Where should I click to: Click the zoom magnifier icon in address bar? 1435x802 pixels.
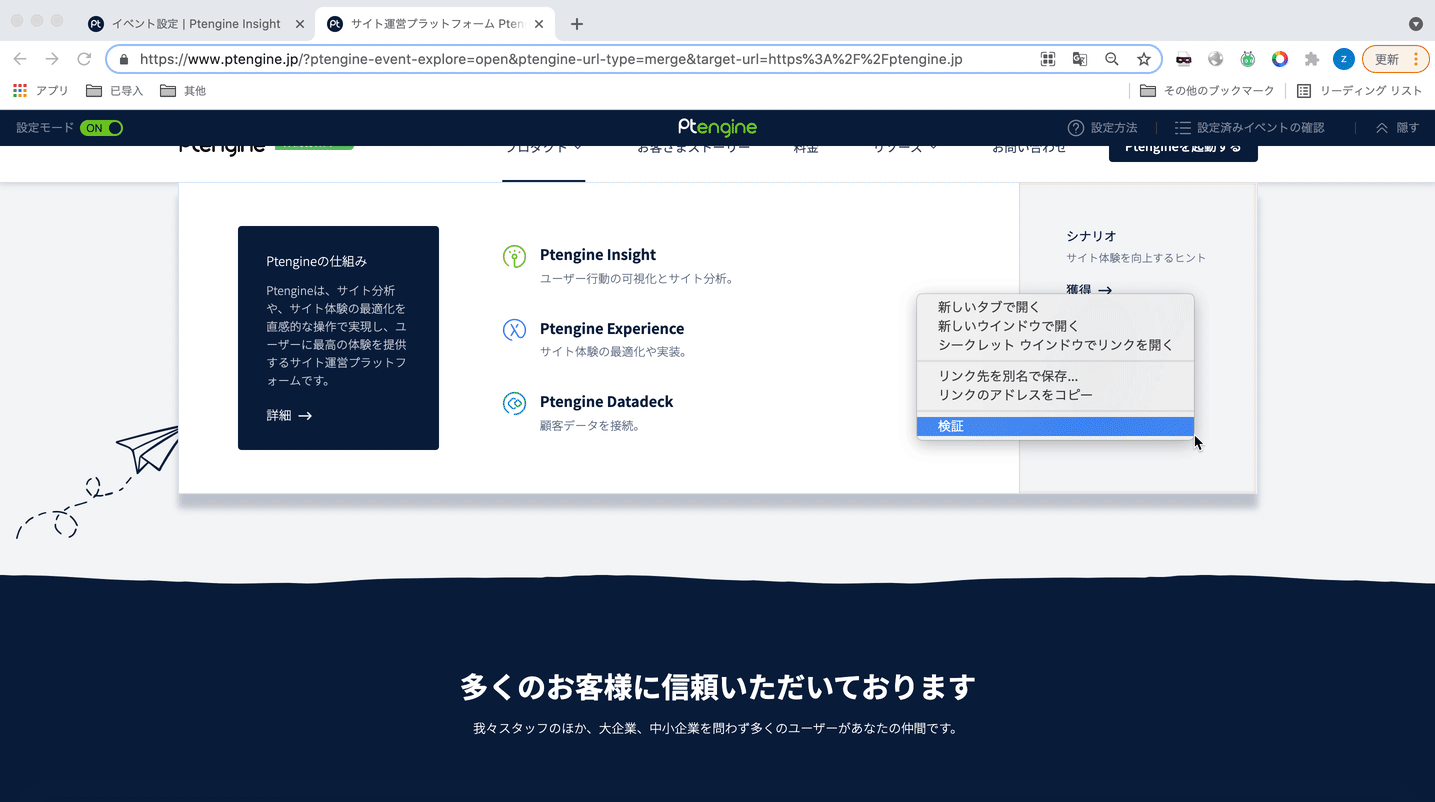[x=1112, y=59]
